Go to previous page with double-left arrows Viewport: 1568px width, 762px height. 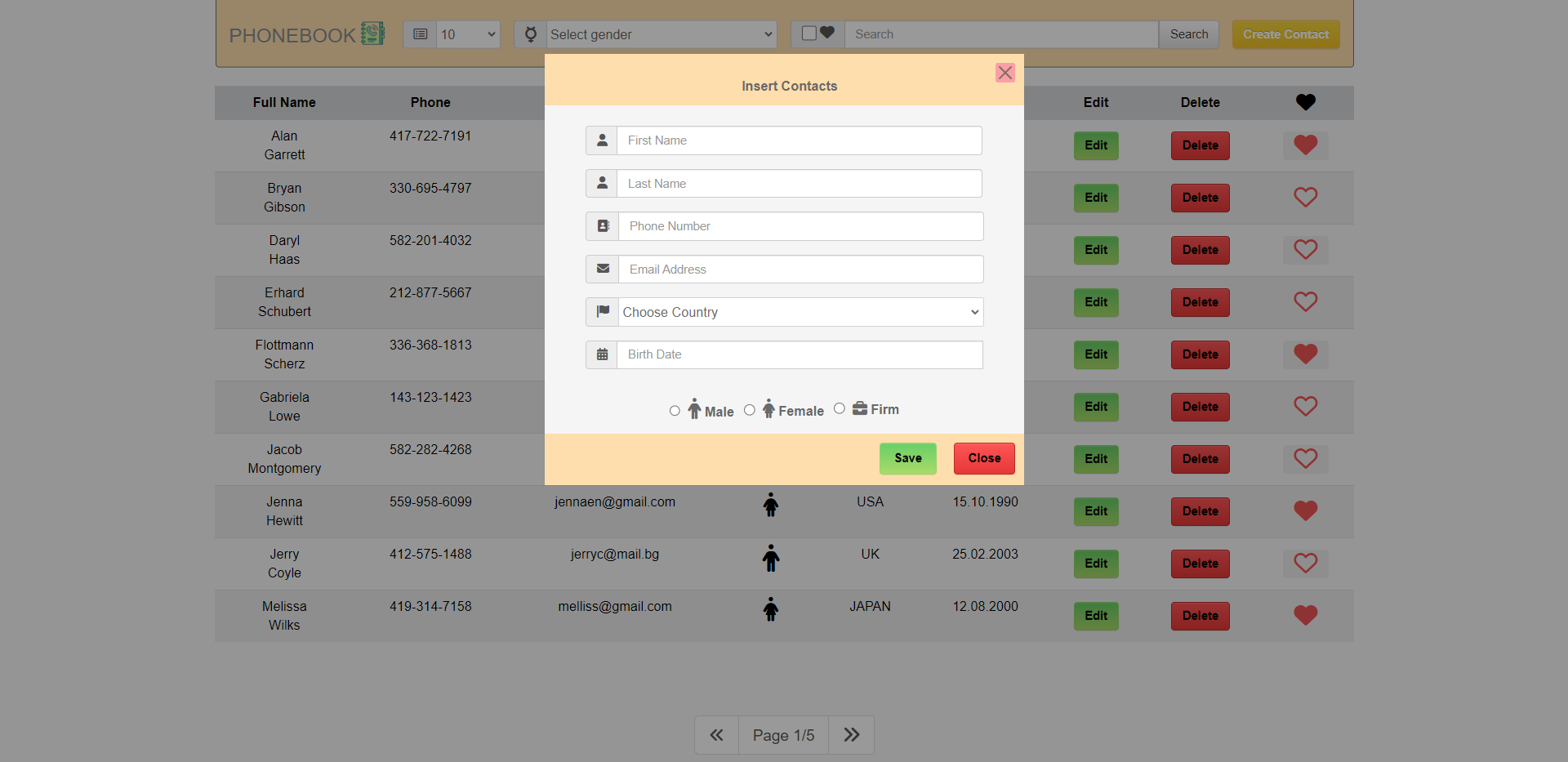[x=716, y=735]
